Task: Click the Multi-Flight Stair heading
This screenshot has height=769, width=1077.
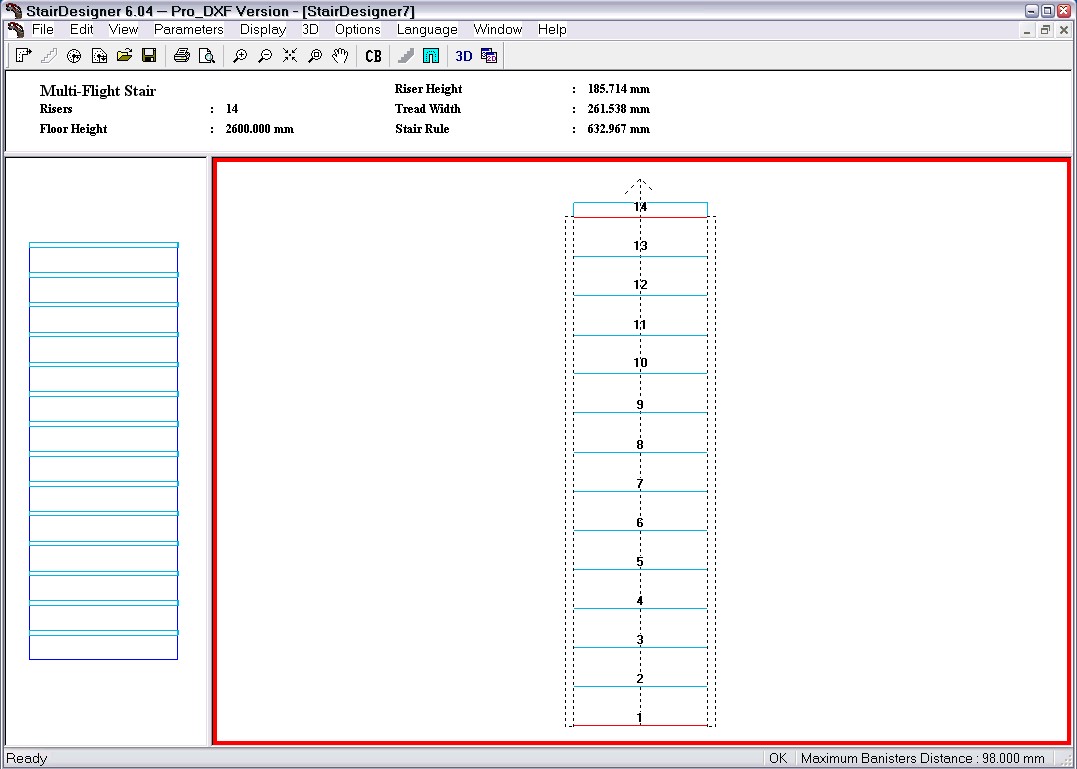Action: click(98, 91)
